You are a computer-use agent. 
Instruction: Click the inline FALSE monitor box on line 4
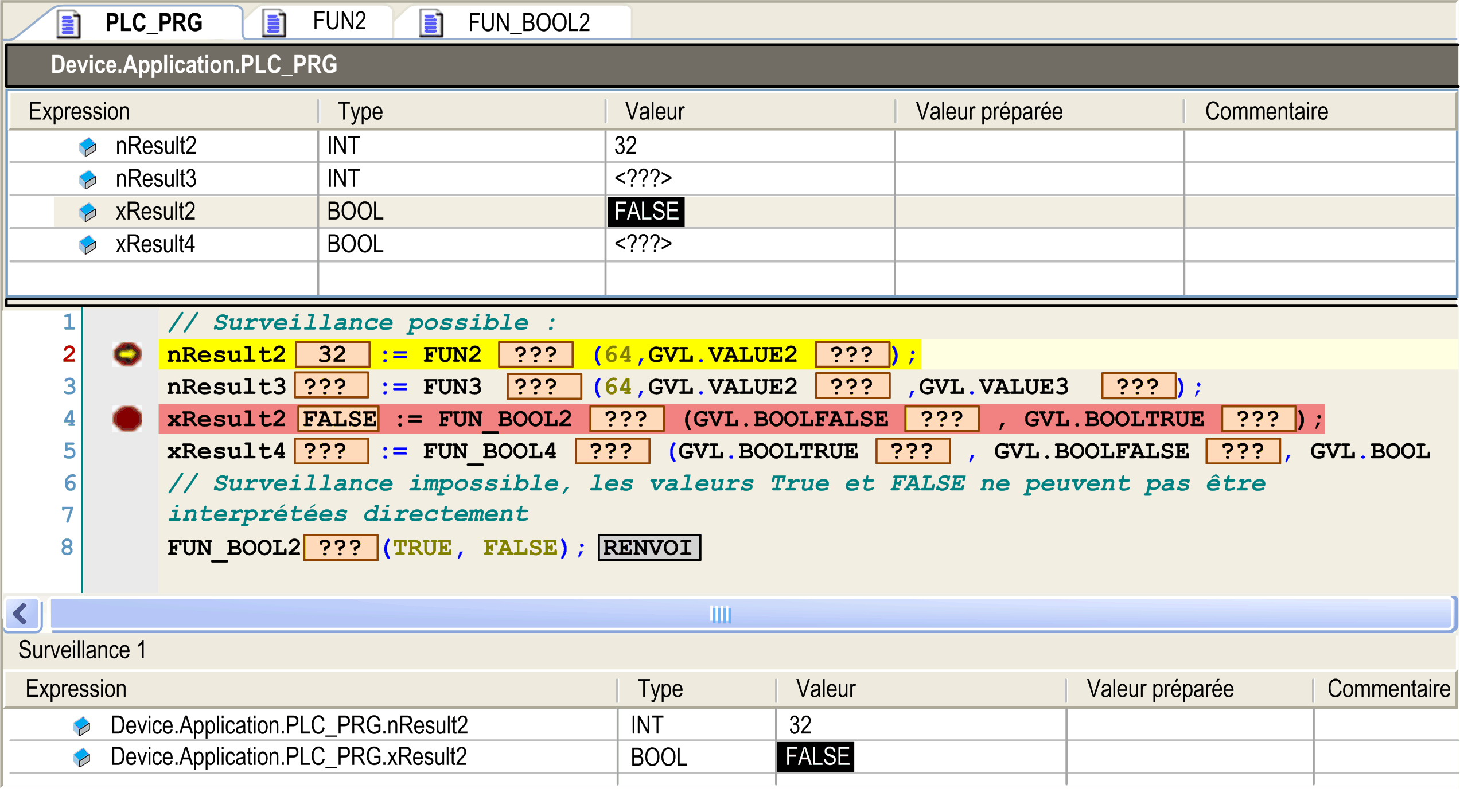pyautogui.click(x=338, y=419)
